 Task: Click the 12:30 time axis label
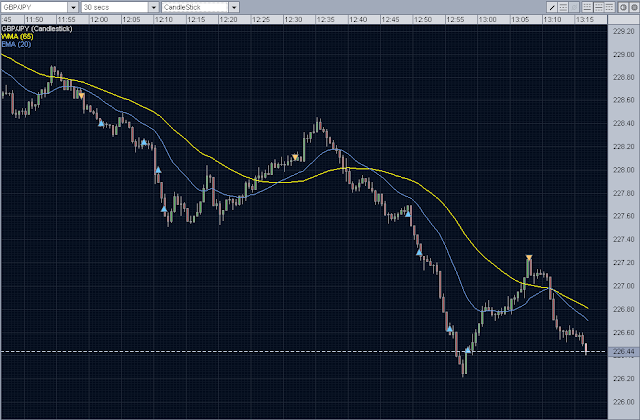click(x=293, y=20)
